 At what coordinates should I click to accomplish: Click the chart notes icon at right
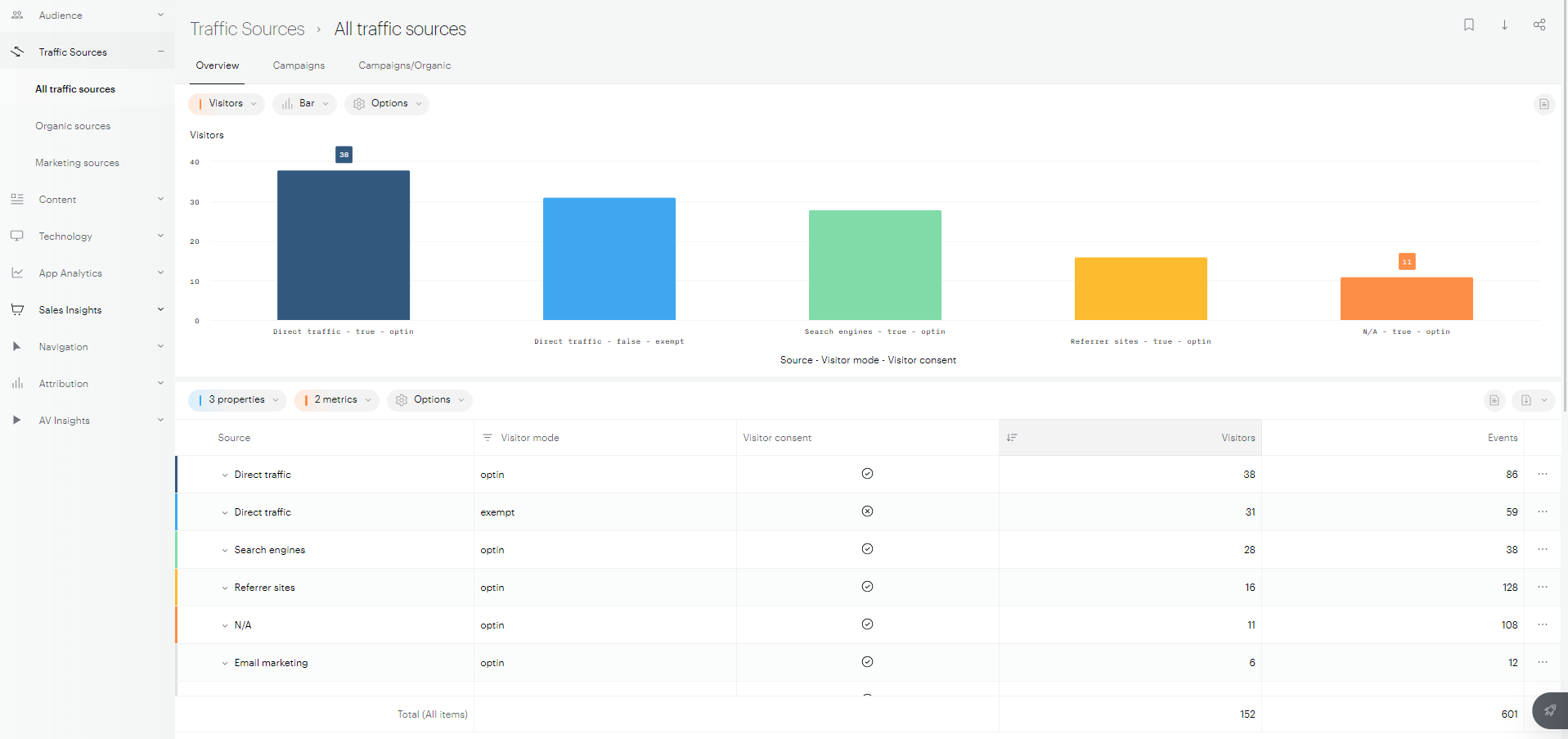pyautogui.click(x=1543, y=104)
